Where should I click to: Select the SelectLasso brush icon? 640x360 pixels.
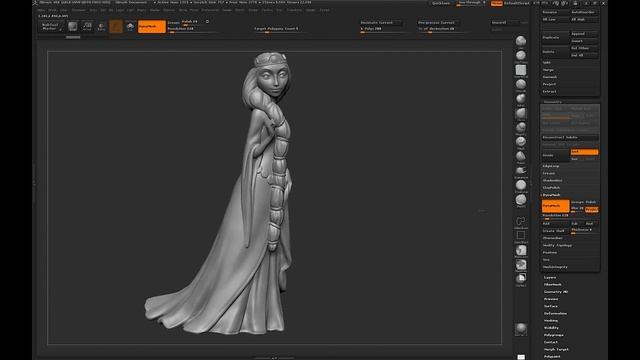[x=521, y=221]
